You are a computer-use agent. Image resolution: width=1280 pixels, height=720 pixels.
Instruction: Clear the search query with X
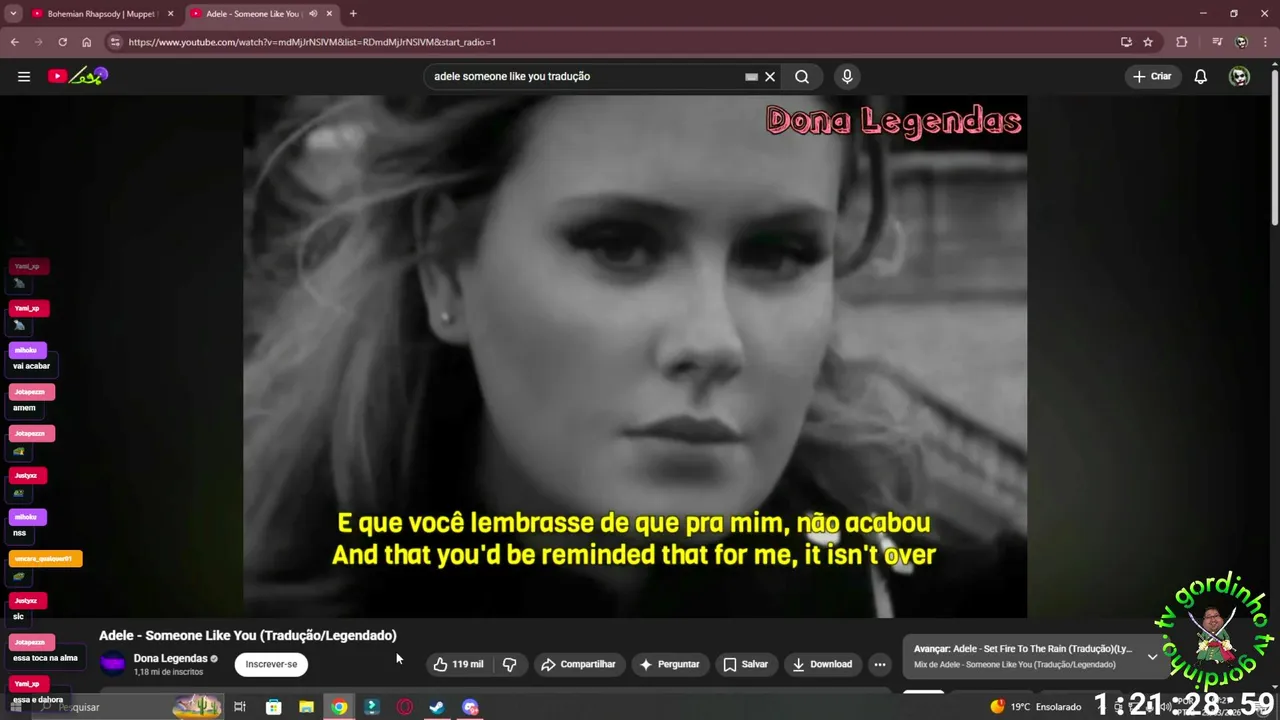pyautogui.click(x=770, y=76)
